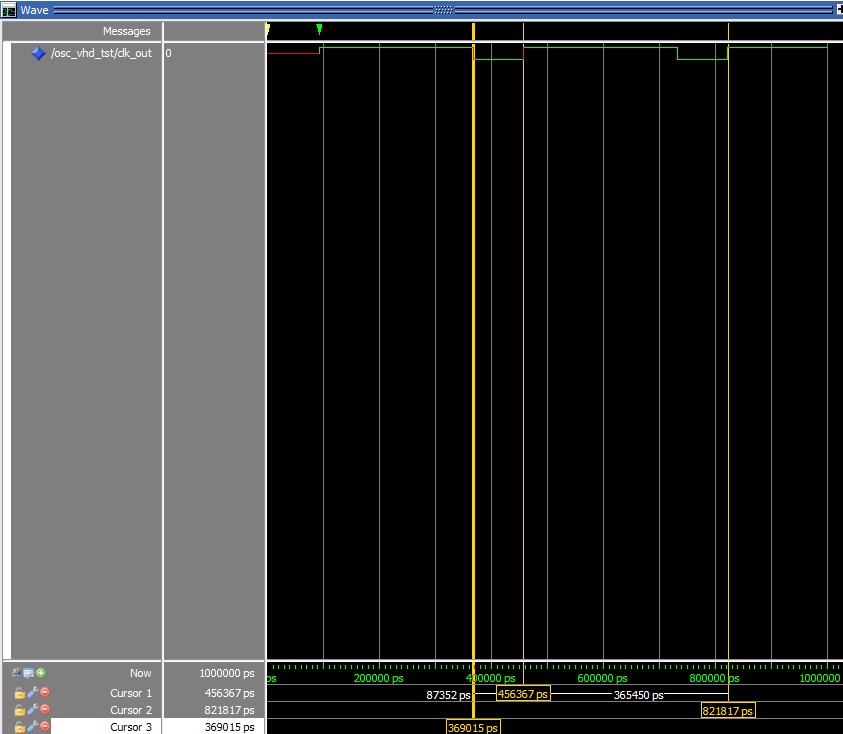Click the Now label
The image size is (843, 734).
[x=140, y=673]
